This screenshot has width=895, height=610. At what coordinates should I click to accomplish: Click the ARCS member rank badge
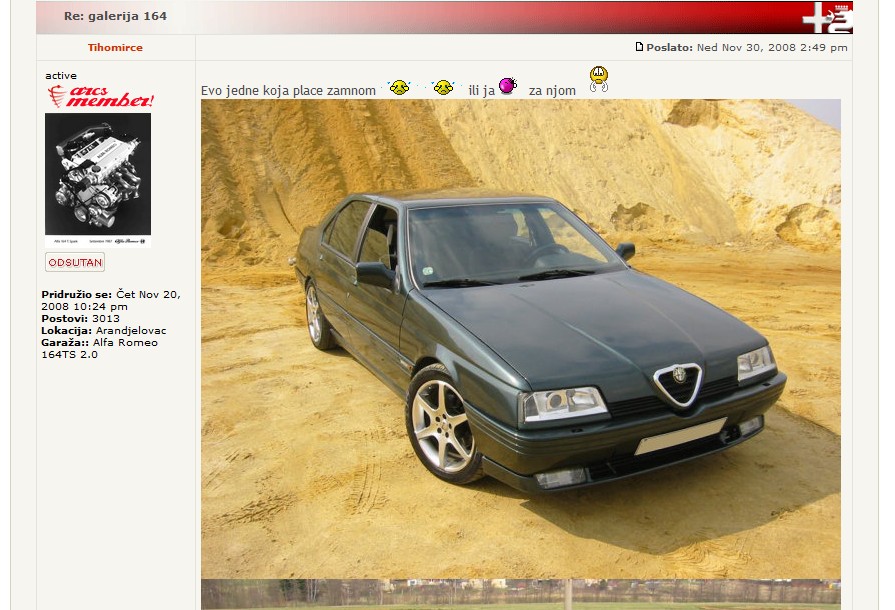(99, 97)
